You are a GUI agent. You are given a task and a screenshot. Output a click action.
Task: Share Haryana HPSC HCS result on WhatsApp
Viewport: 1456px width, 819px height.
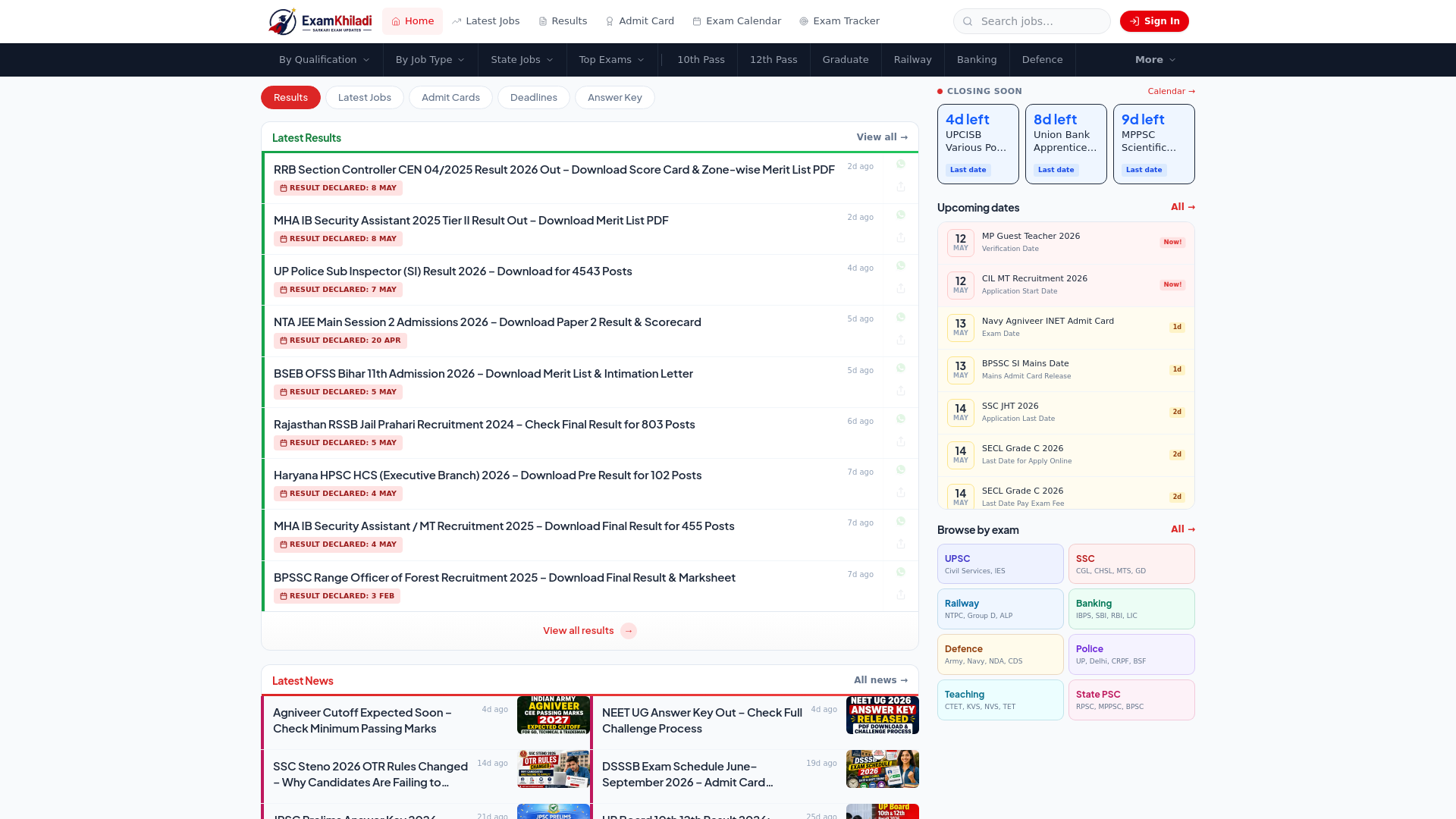901,470
